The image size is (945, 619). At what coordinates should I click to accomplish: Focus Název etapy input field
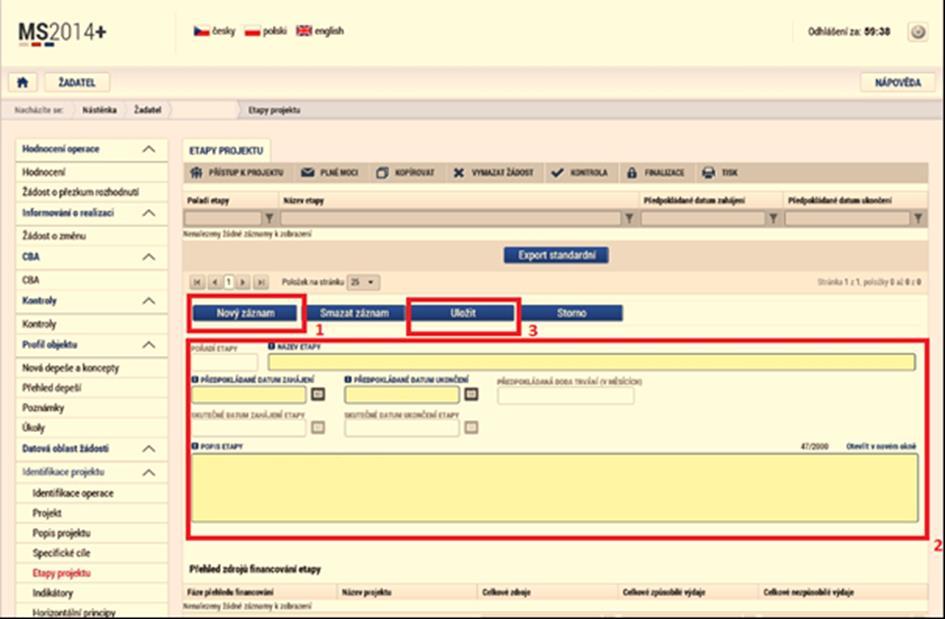[x=591, y=362]
